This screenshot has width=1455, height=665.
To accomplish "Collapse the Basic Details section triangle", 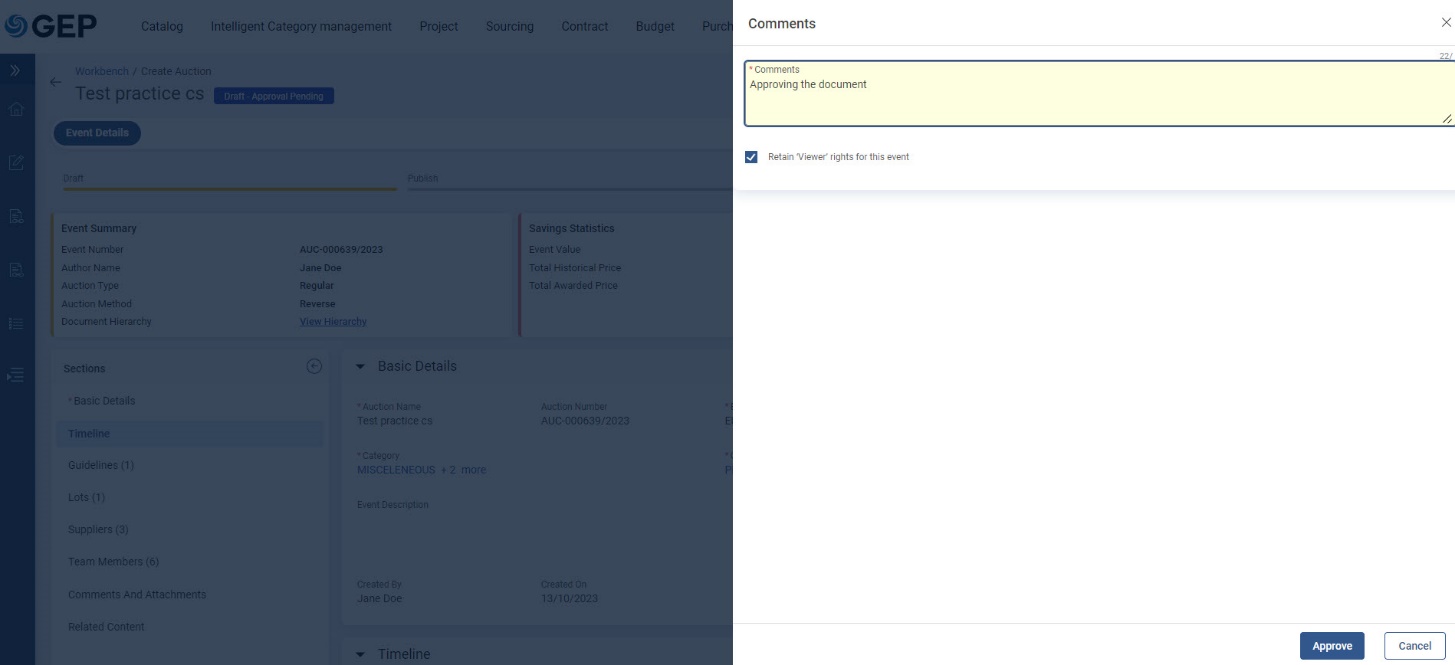I will click(x=361, y=367).
